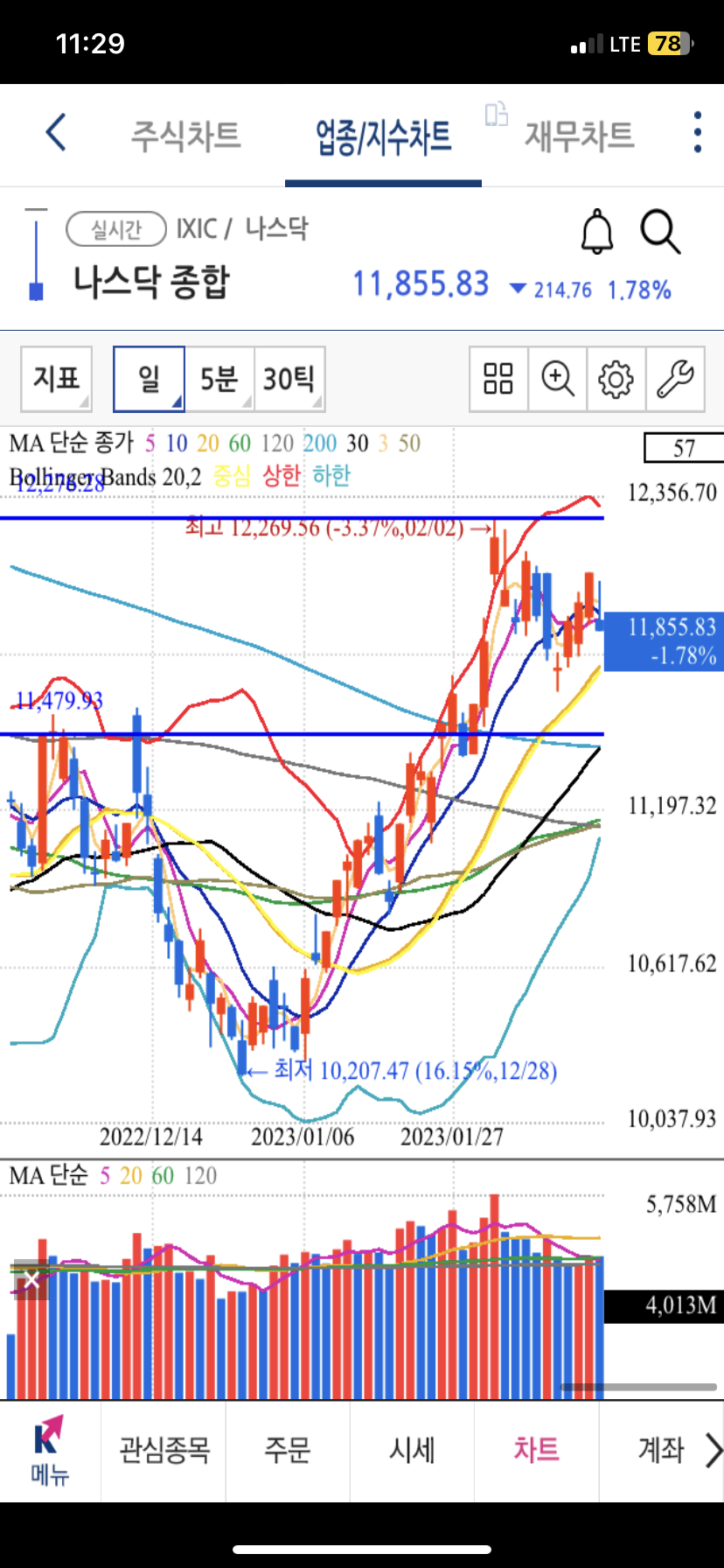724x1568 pixels.
Task: Select the 업종/지수차트 tab
Action: [383, 137]
